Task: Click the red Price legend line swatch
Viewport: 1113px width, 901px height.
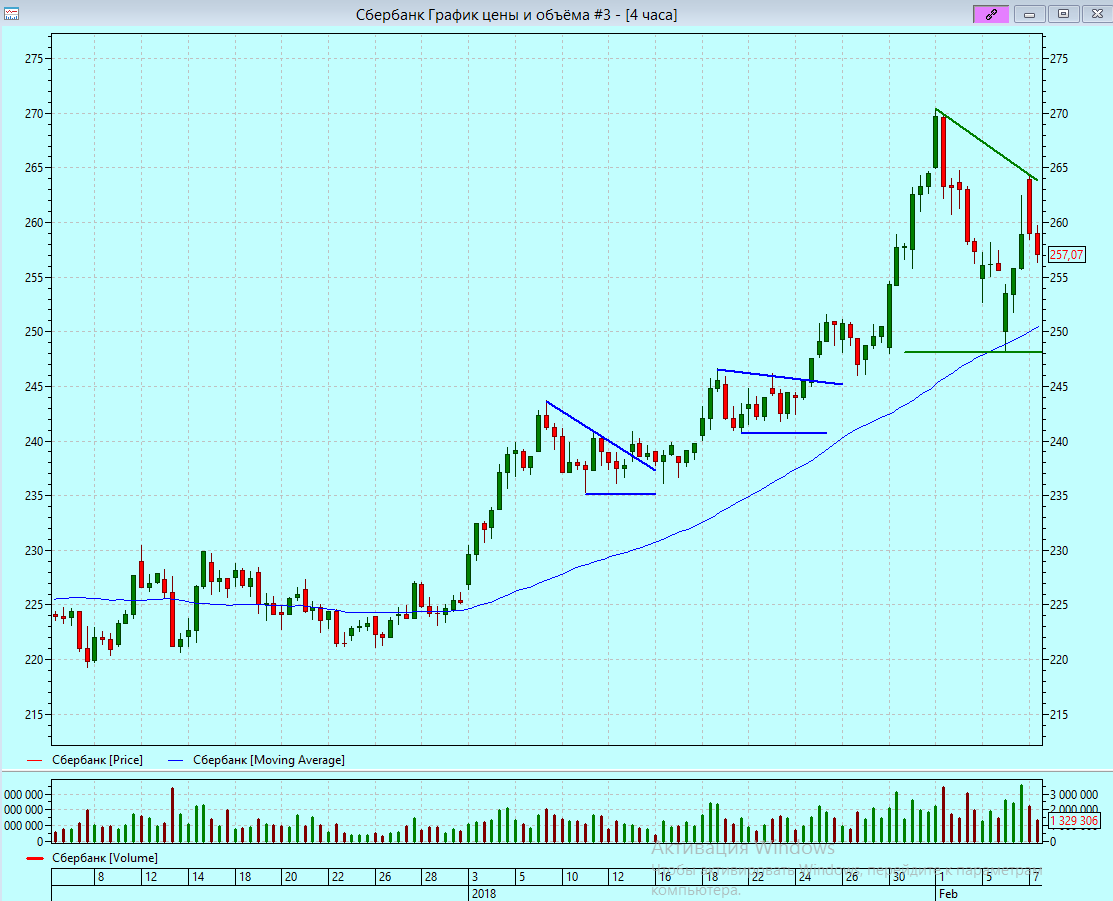Action: coord(34,760)
